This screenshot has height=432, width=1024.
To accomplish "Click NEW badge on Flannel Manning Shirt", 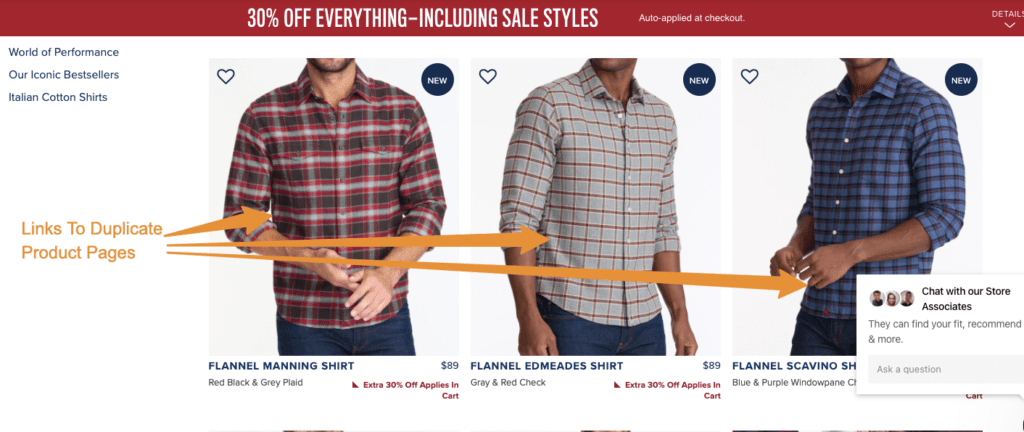I will [x=437, y=80].
